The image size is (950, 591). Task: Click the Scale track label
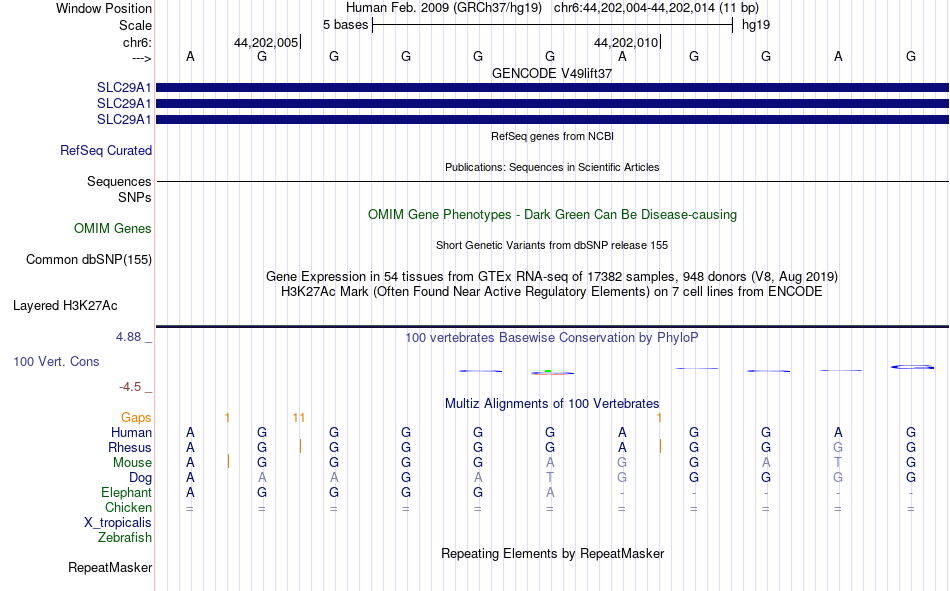(135, 25)
